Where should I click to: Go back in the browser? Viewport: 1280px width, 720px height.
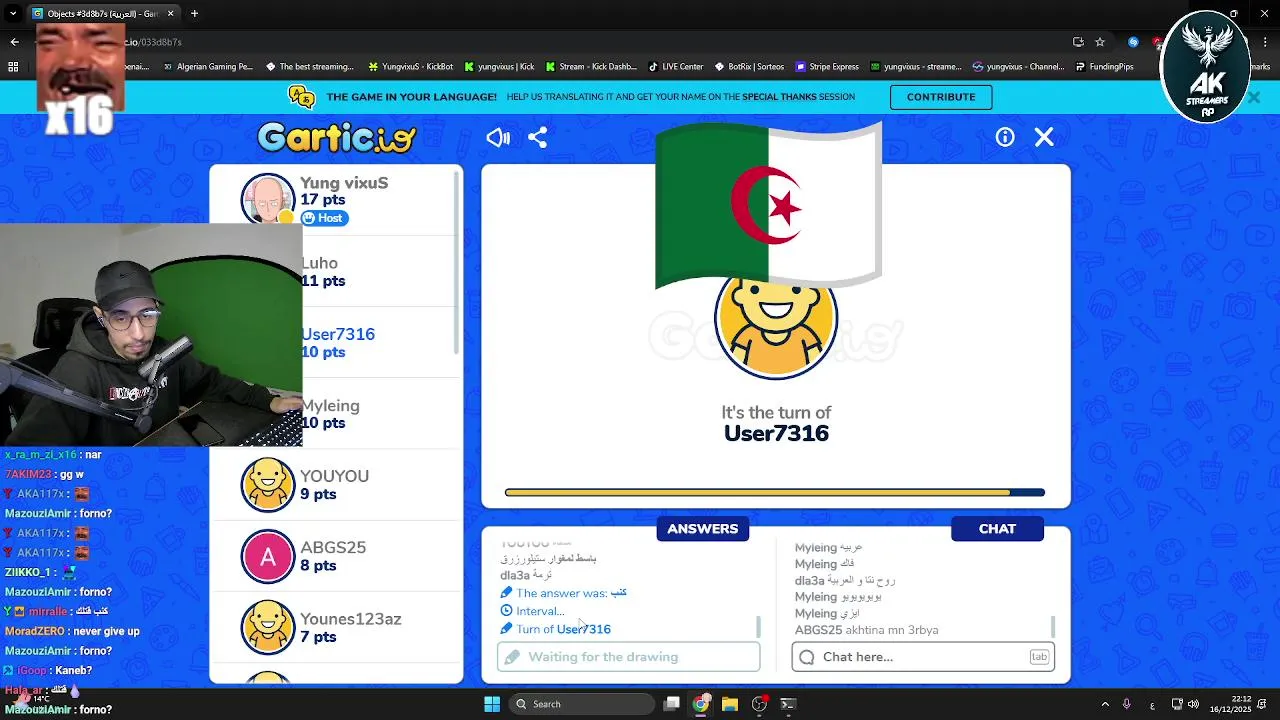(14, 42)
